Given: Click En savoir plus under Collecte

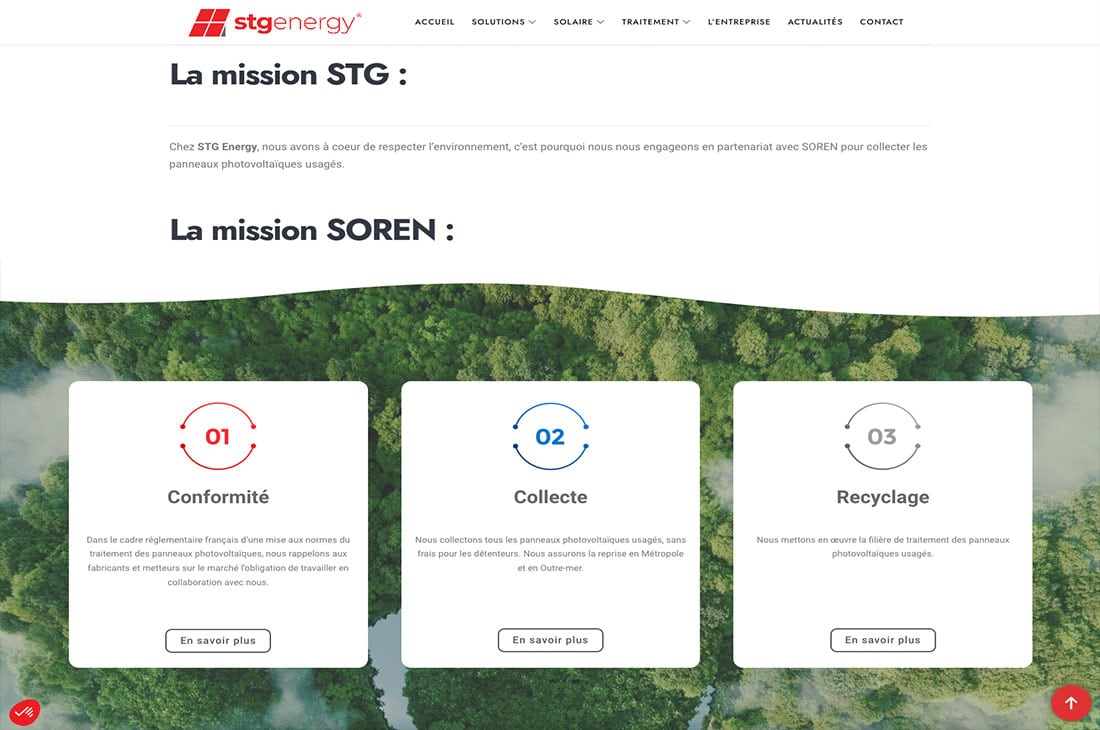Looking at the screenshot, I should point(550,640).
